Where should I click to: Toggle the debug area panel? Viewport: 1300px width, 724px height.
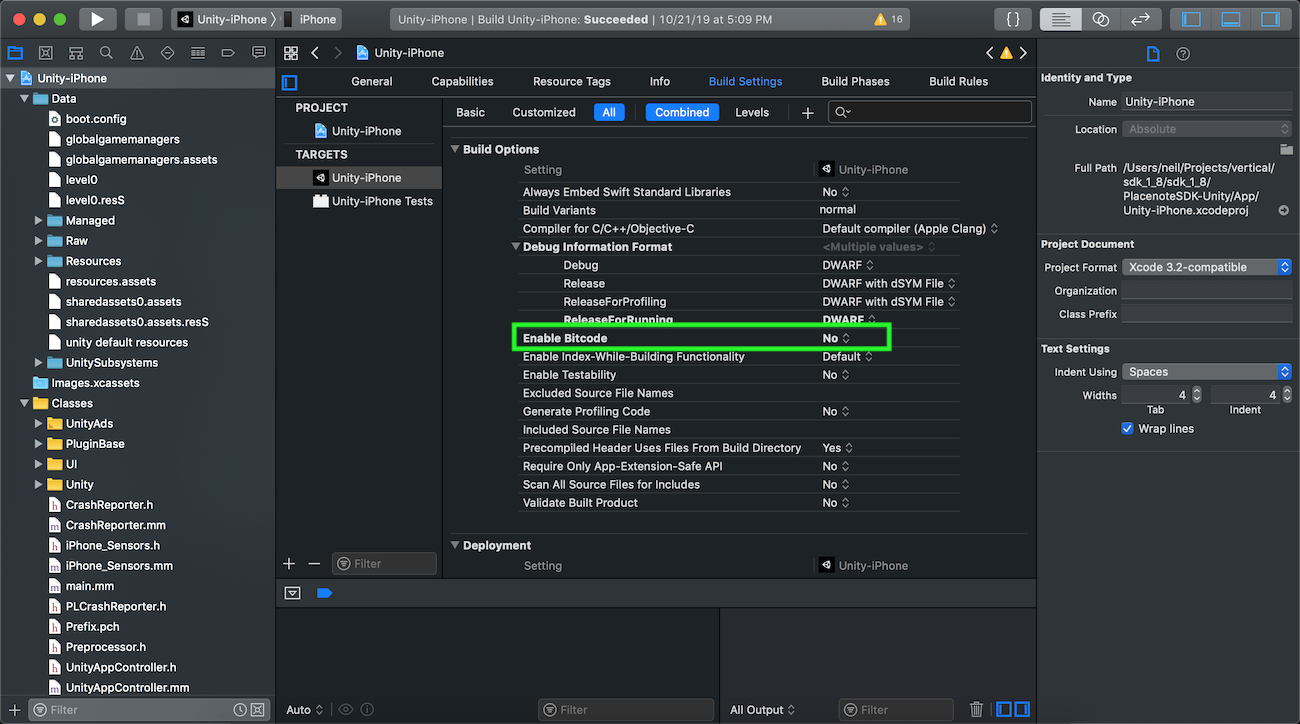pyautogui.click(x=1231, y=19)
